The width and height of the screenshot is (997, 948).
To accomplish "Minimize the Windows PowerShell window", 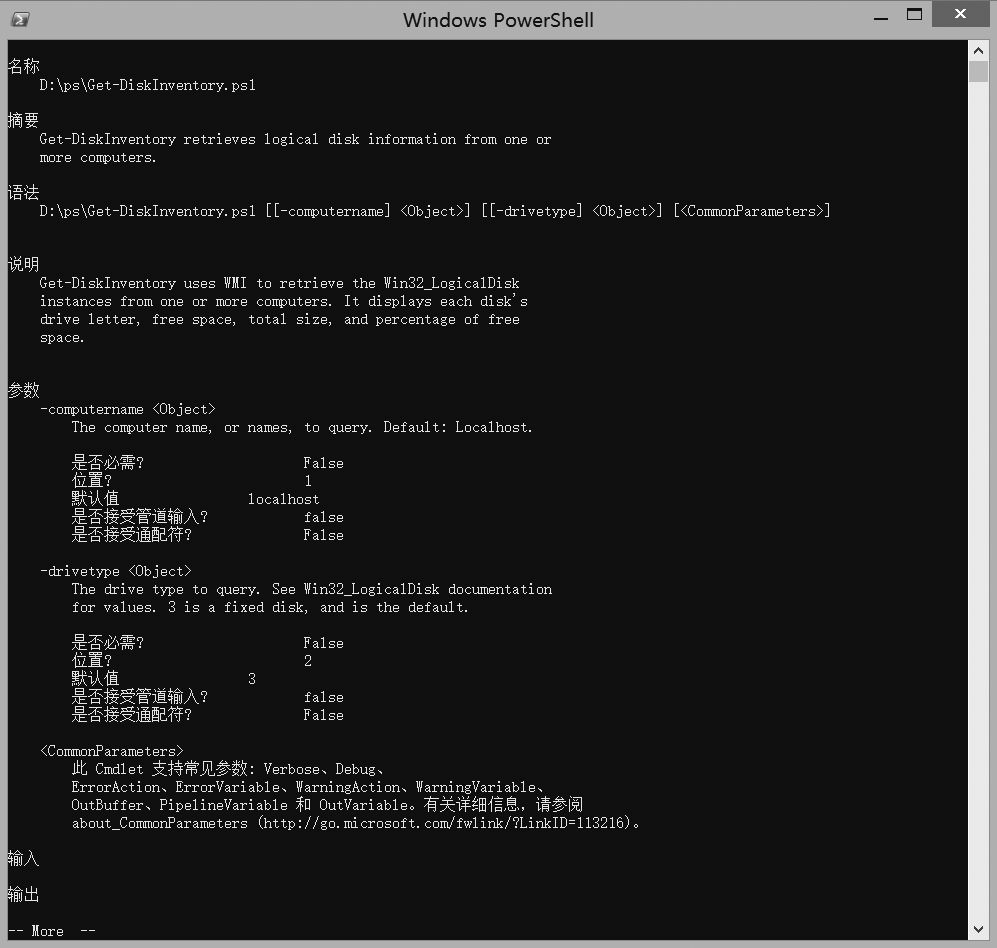I will [x=880, y=17].
